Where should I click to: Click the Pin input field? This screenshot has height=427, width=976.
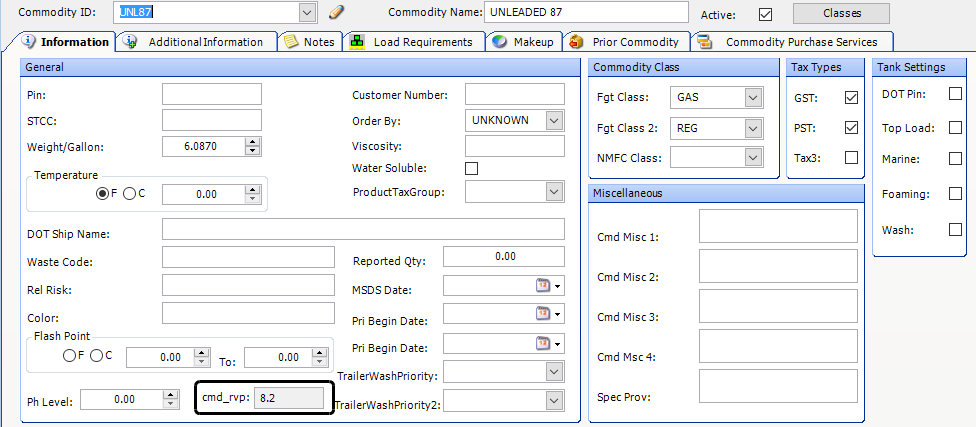(x=212, y=94)
